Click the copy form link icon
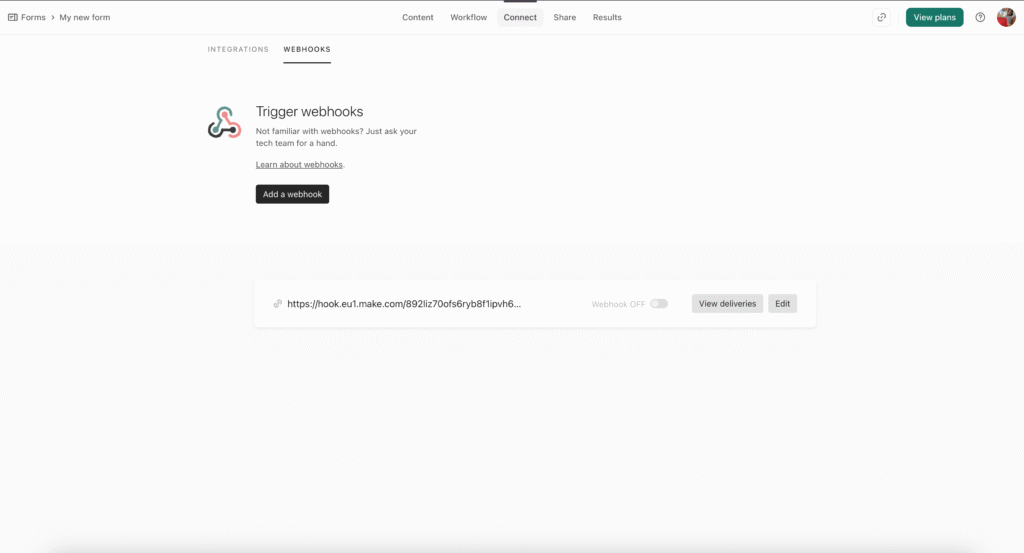Viewport: 1024px width, 553px height. coord(881,17)
